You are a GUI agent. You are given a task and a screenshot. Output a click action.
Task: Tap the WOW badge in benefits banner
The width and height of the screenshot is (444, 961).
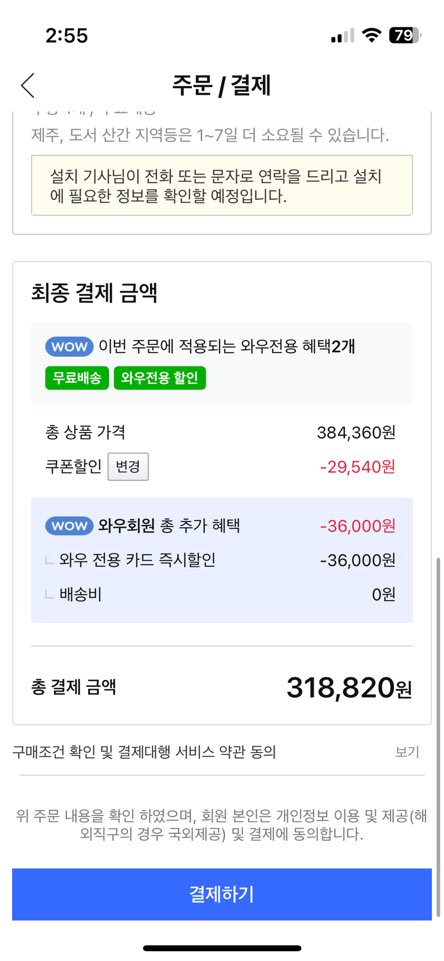pyautogui.click(x=69, y=346)
